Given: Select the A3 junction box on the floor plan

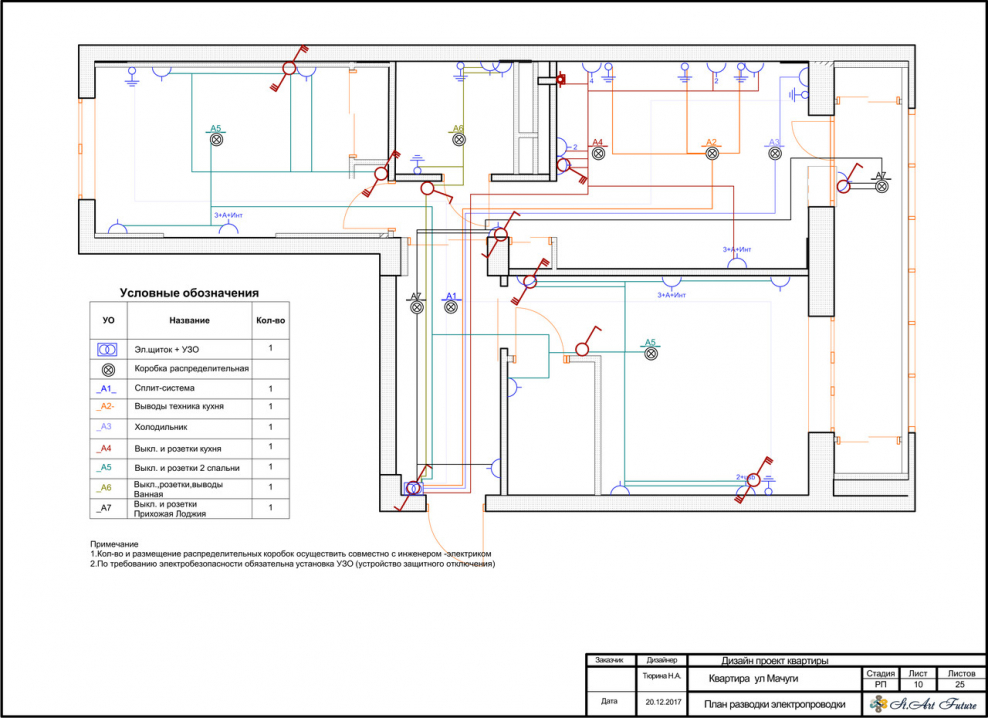Looking at the screenshot, I should (x=774, y=154).
